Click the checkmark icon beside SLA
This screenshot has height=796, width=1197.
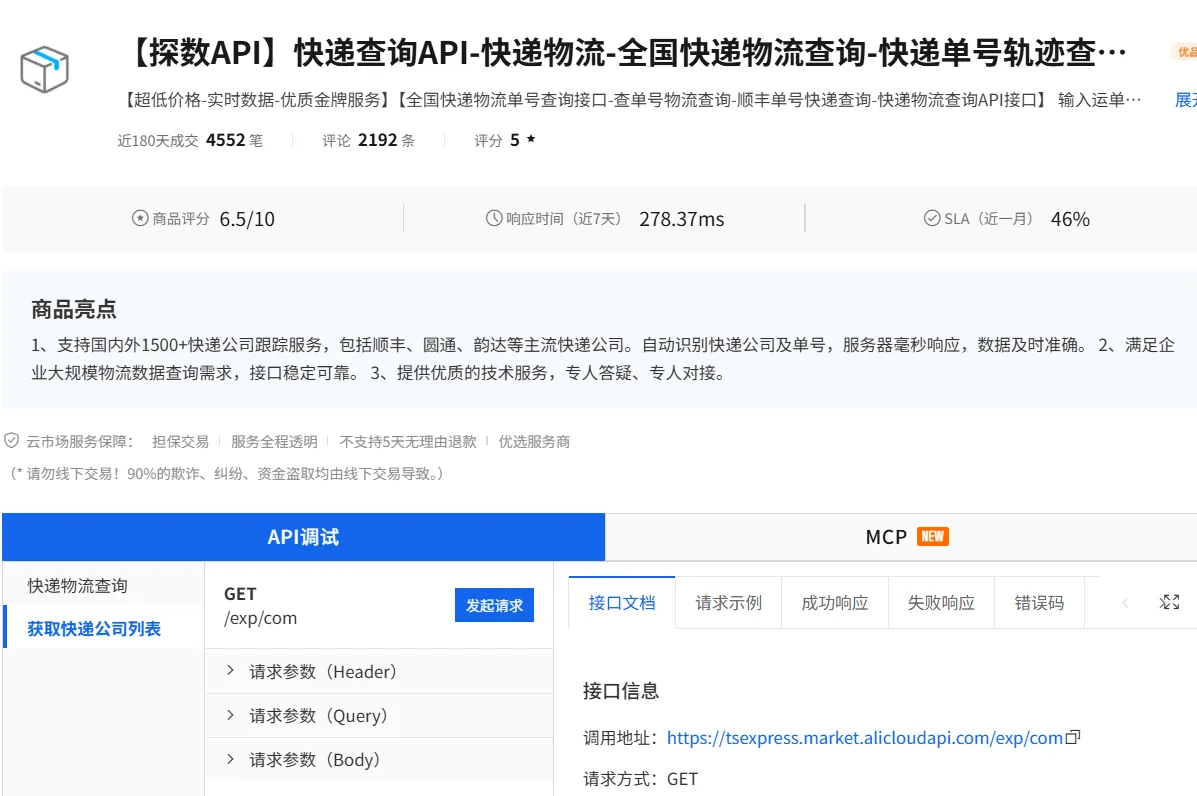click(931, 218)
